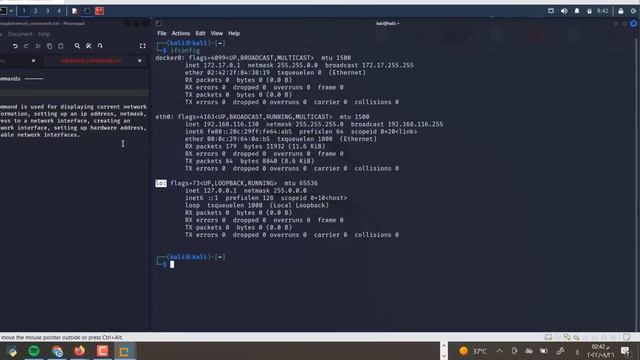The width and height of the screenshot is (640, 360).
Task: Open notifications bell in Kali panel
Action: click(577, 11)
